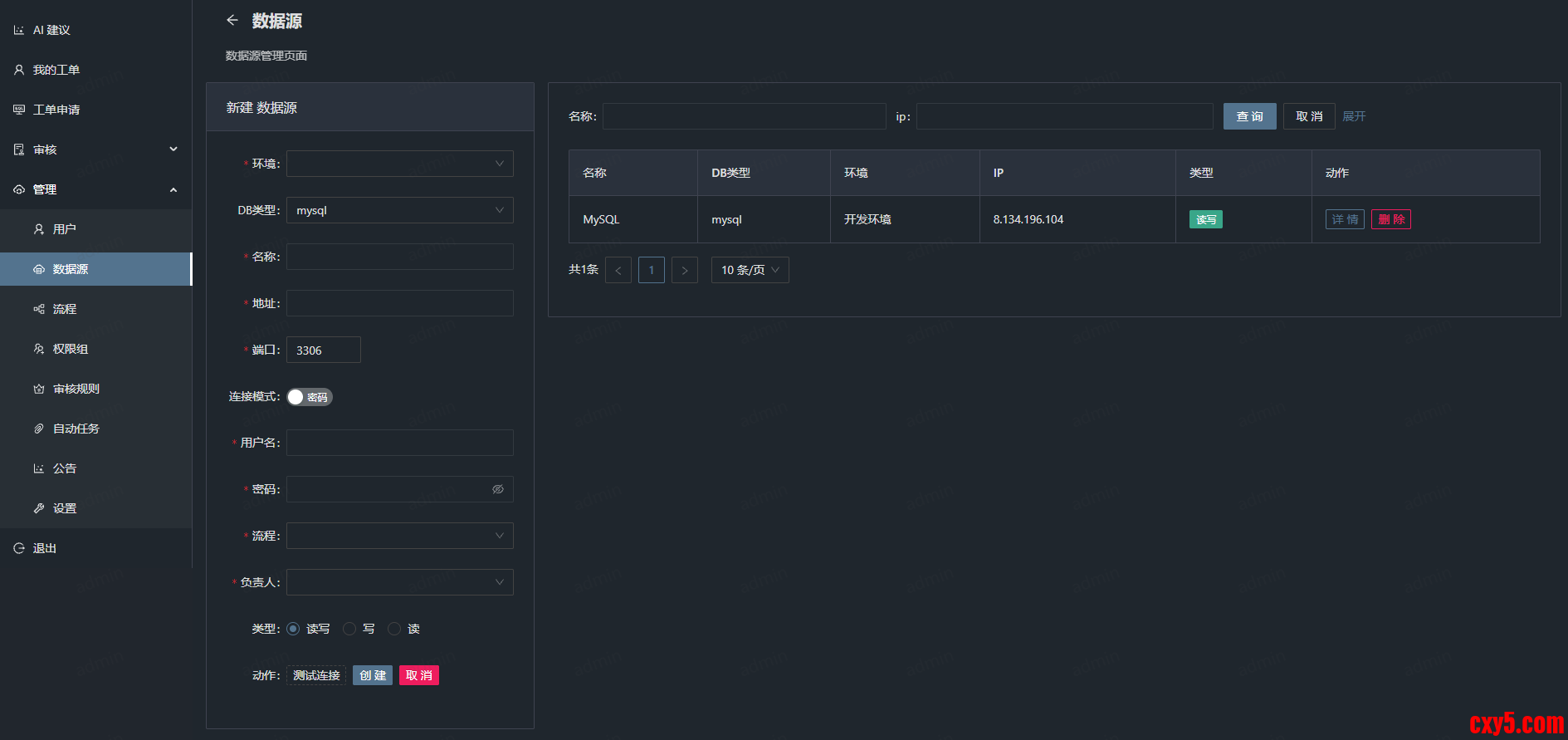Viewport: 1568px width, 740px height.
Task: Click the 工单申请 monitor icon
Action: pyautogui.click(x=19, y=110)
